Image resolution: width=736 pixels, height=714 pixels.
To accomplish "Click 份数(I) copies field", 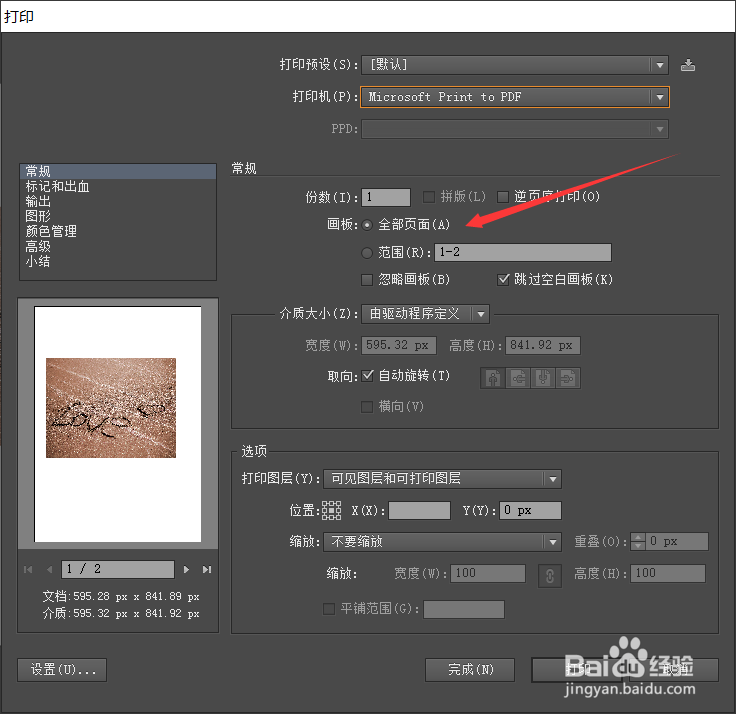I will tap(386, 197).
